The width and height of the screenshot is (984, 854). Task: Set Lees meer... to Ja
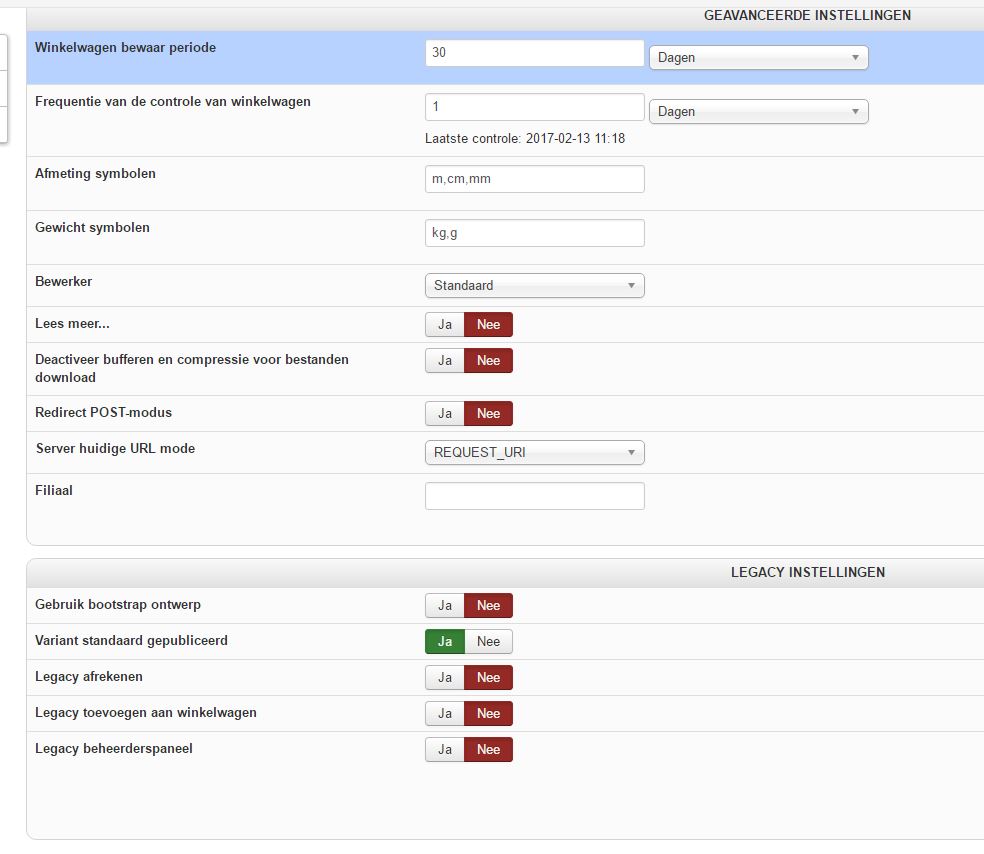point(445,324)
